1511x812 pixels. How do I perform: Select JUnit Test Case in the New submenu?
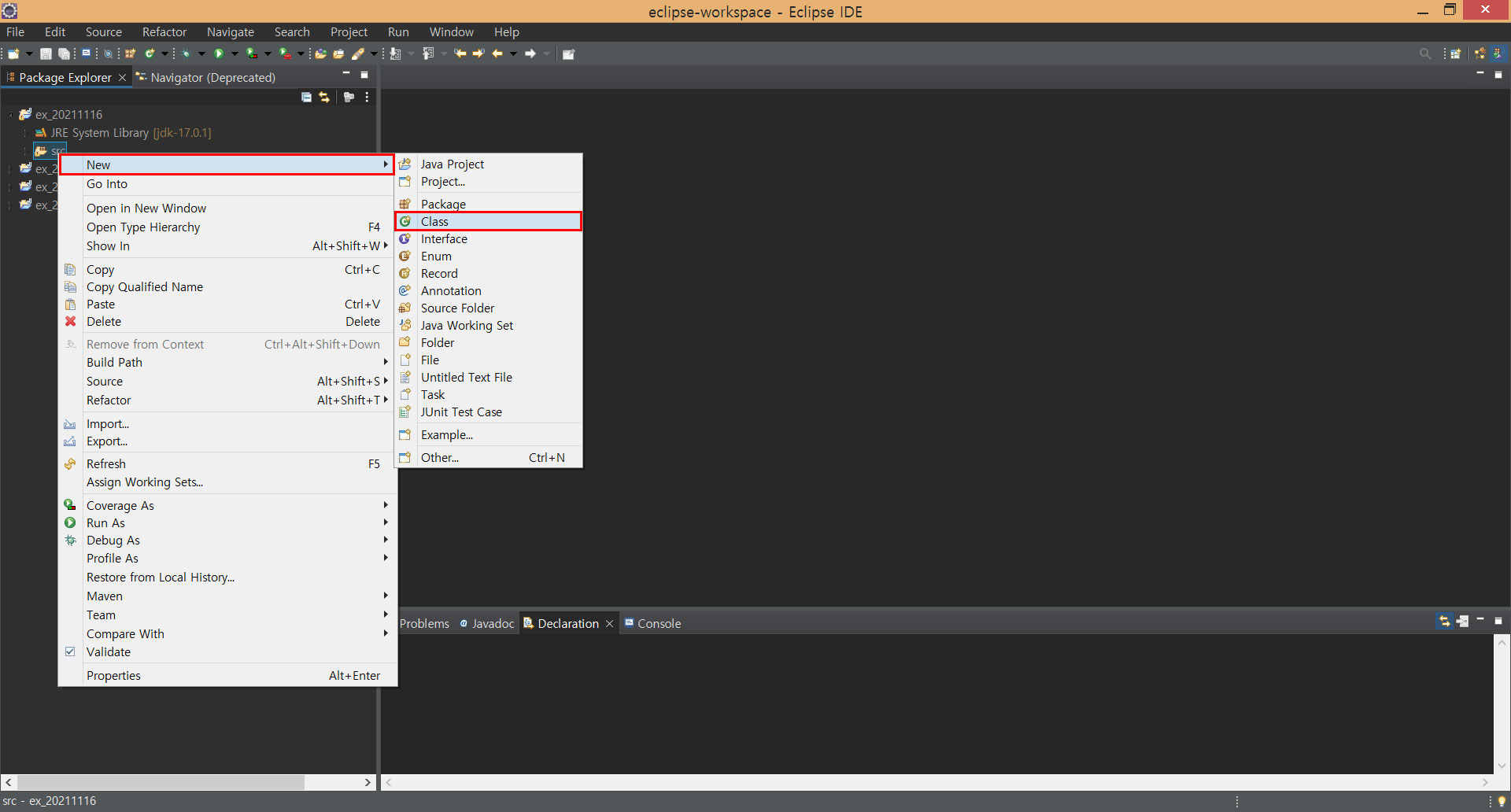(488, 412)
